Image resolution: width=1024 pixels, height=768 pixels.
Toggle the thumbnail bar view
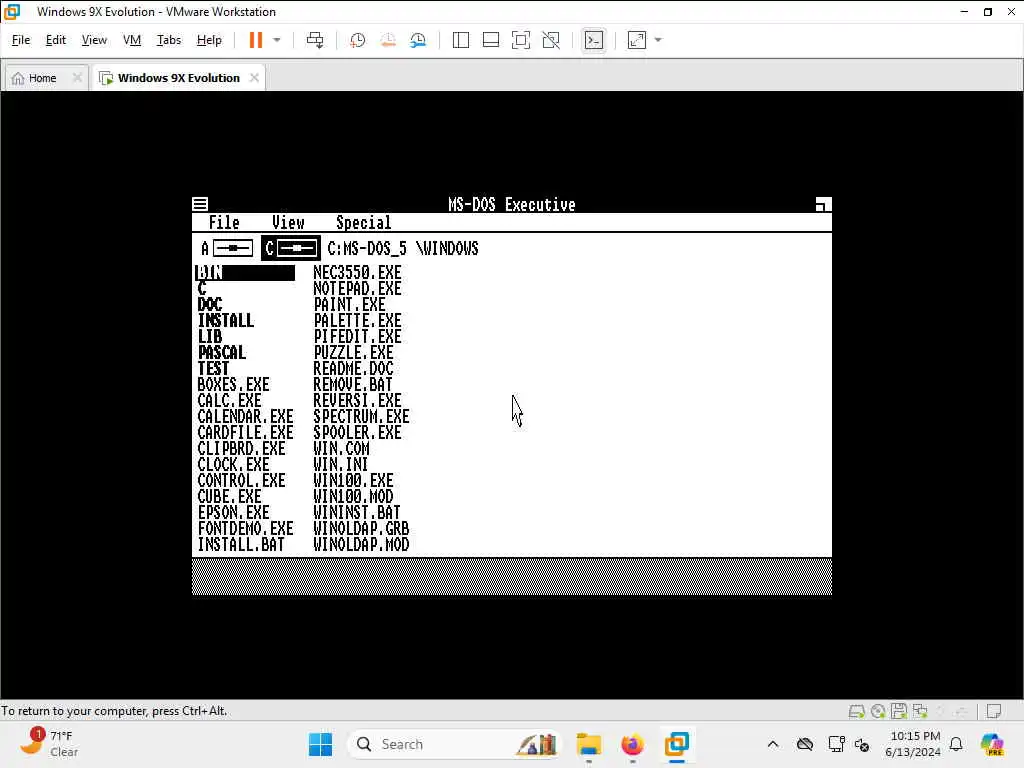[x=490, y=40]
